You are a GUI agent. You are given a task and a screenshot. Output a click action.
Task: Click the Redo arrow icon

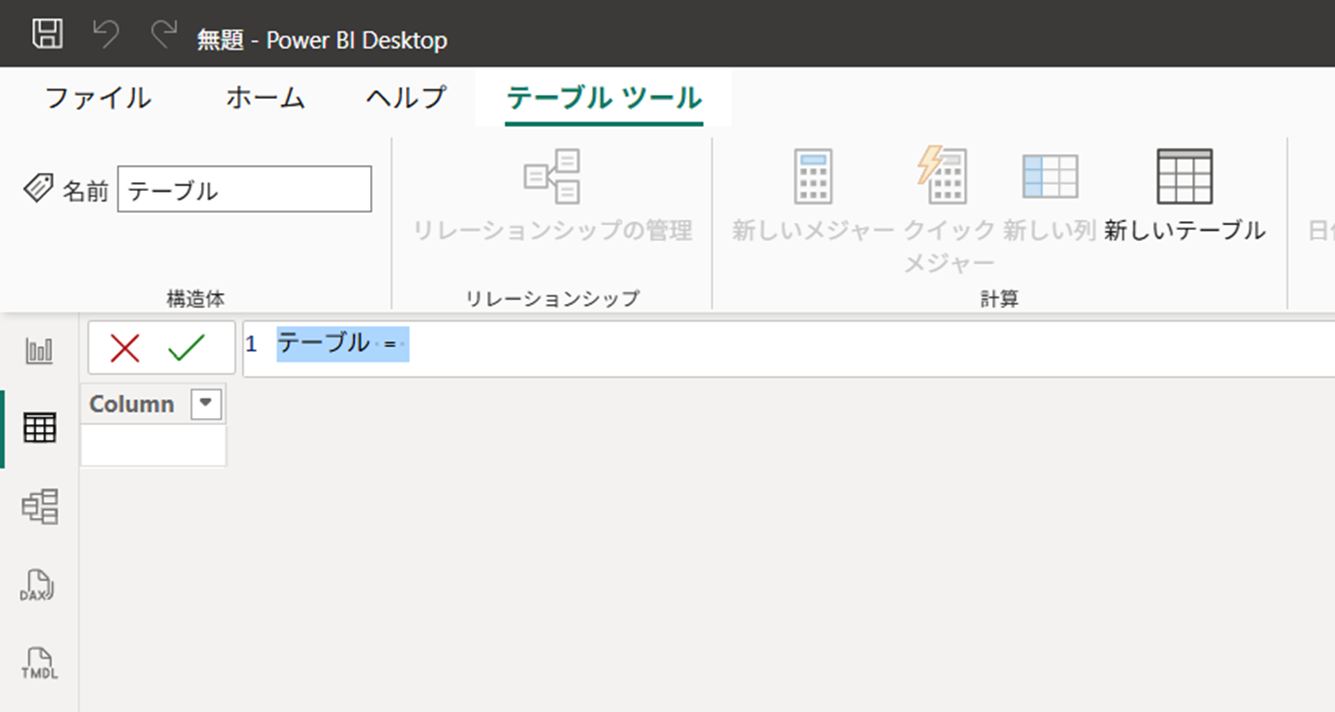click(163, 34)
